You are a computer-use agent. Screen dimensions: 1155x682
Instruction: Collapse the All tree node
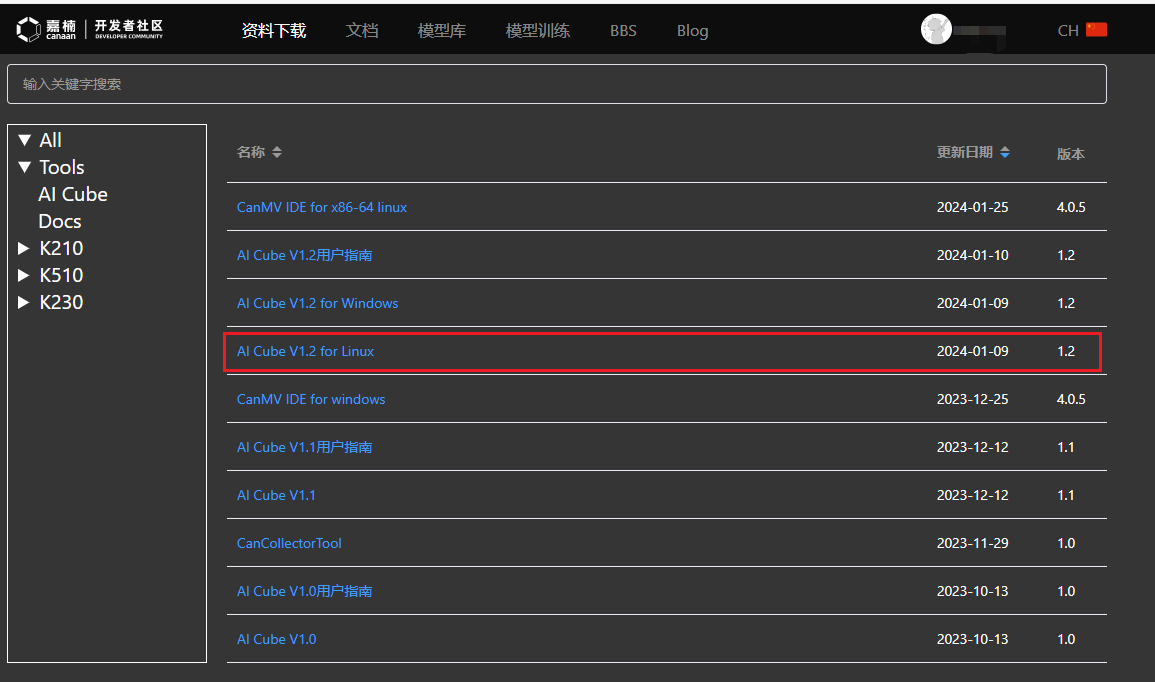tap(24, 140)
